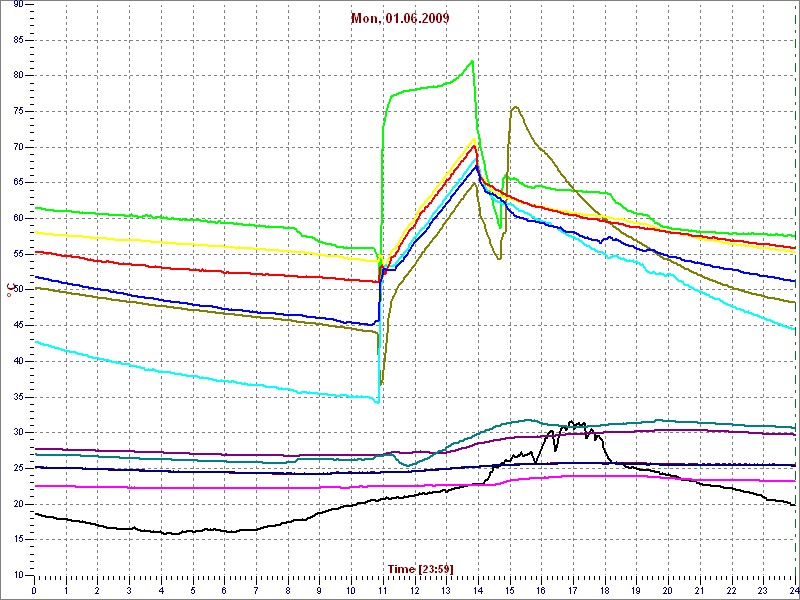Click the 30 temperature axis label
This screenshot has height=600, width=800.
click(x=17, y=433)
